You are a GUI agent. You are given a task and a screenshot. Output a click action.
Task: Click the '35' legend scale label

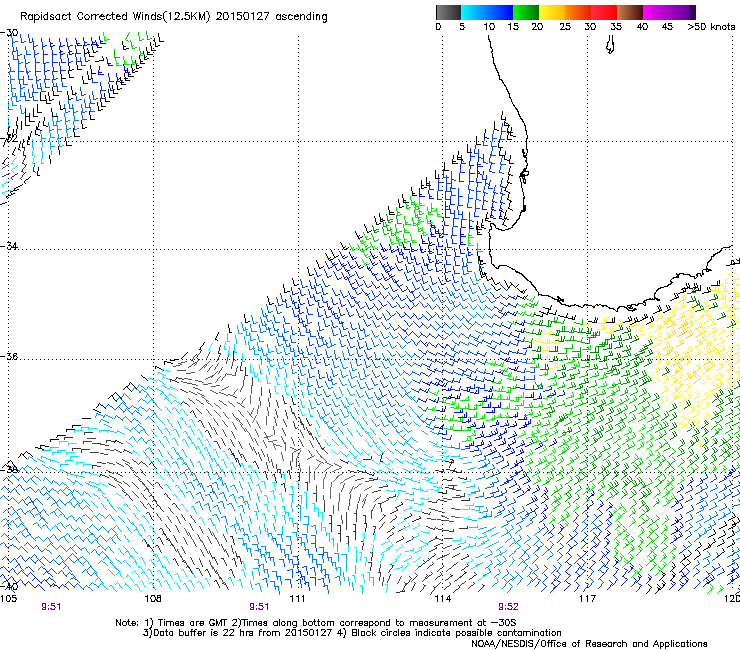coord(616,27)
